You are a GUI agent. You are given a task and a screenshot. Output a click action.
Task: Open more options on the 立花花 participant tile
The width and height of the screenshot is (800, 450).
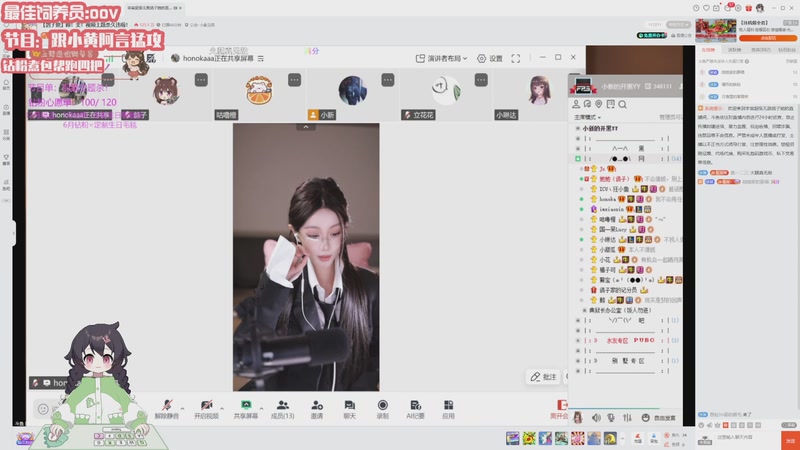tap(481, 80)
